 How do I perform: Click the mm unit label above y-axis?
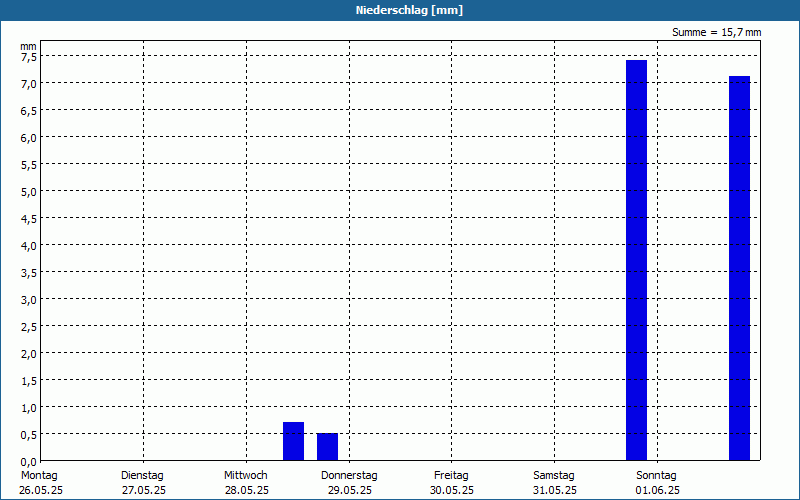tap(28, 46)
